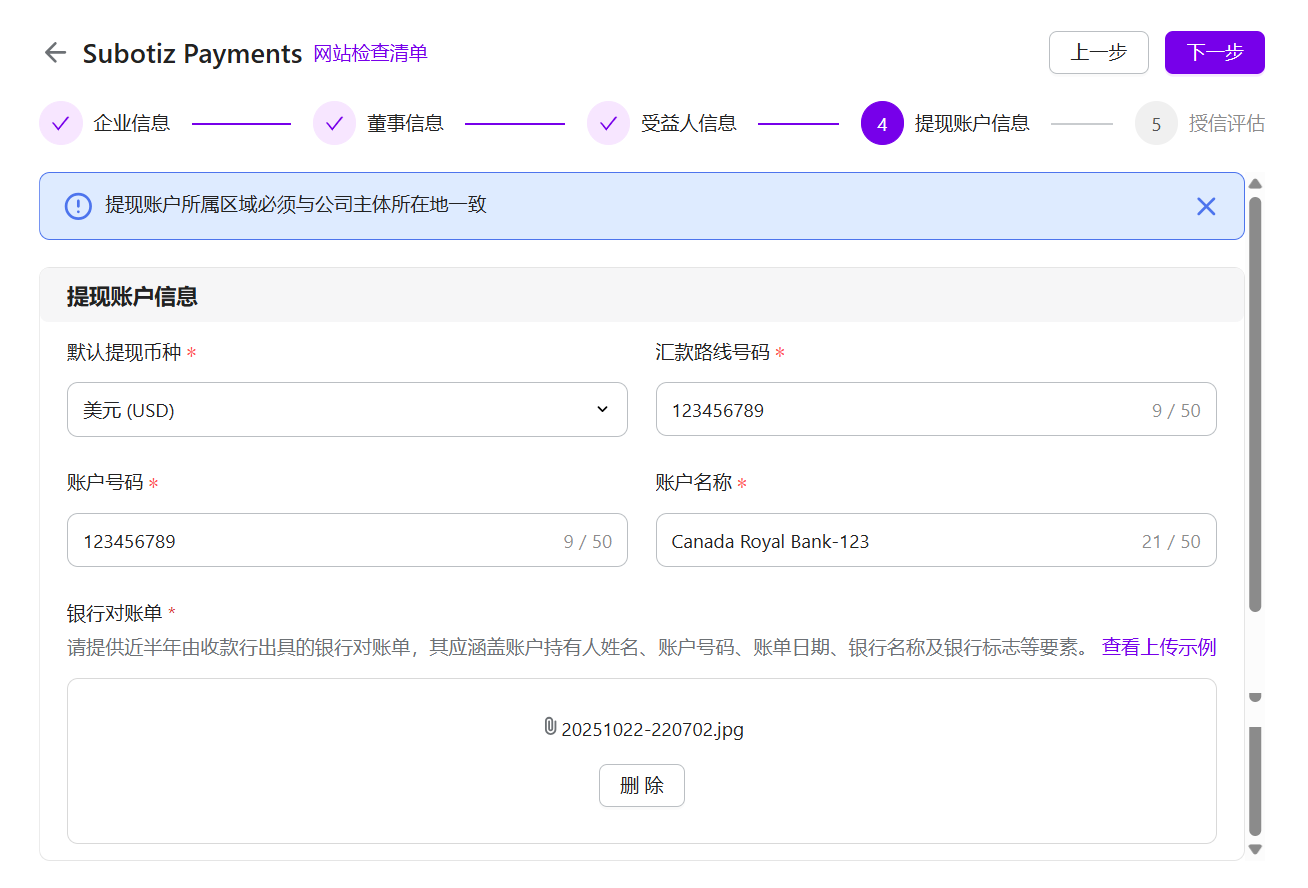Image resolution: width=1308 pixels, height=888 pixels.
Task: Click step 5 circle for 授信评估
Action: click(x=1156, y=124)
